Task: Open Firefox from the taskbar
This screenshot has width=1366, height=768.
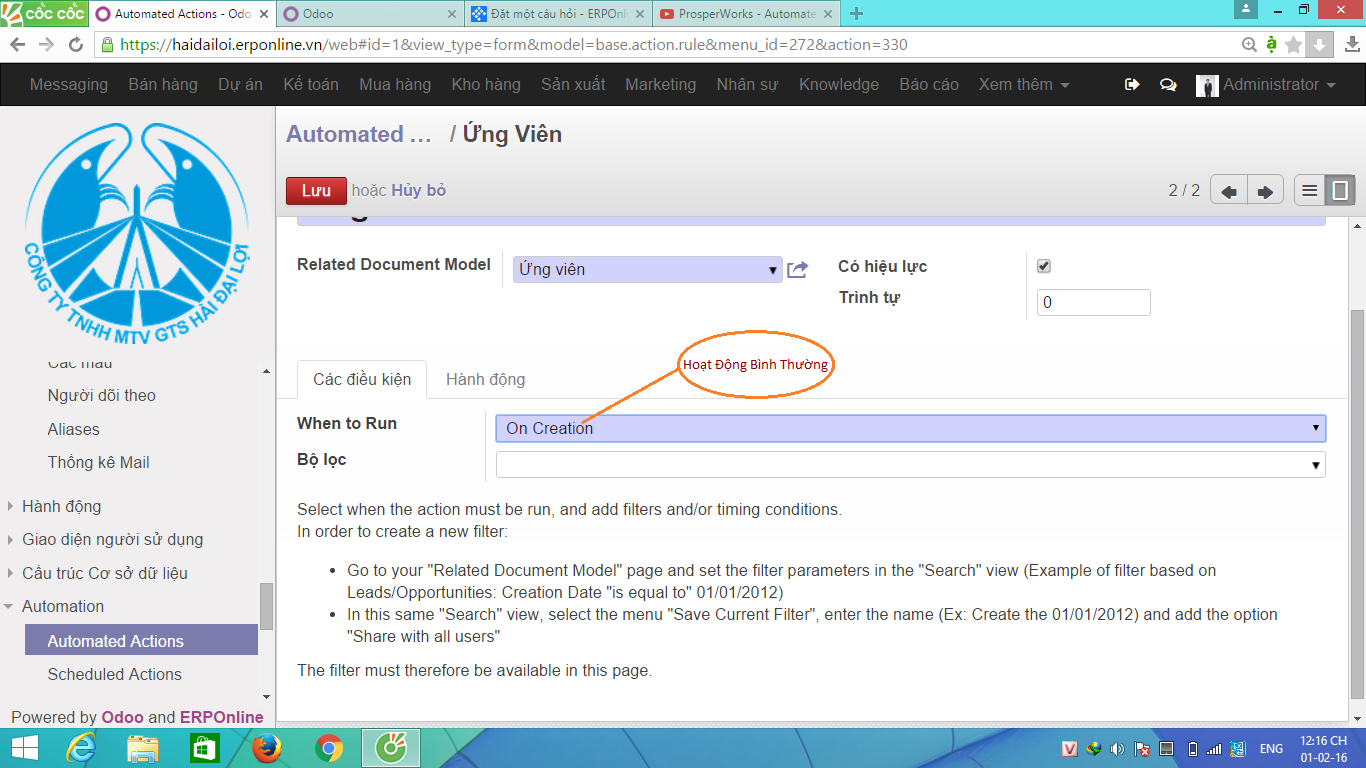Action: (x=267, y=748)
